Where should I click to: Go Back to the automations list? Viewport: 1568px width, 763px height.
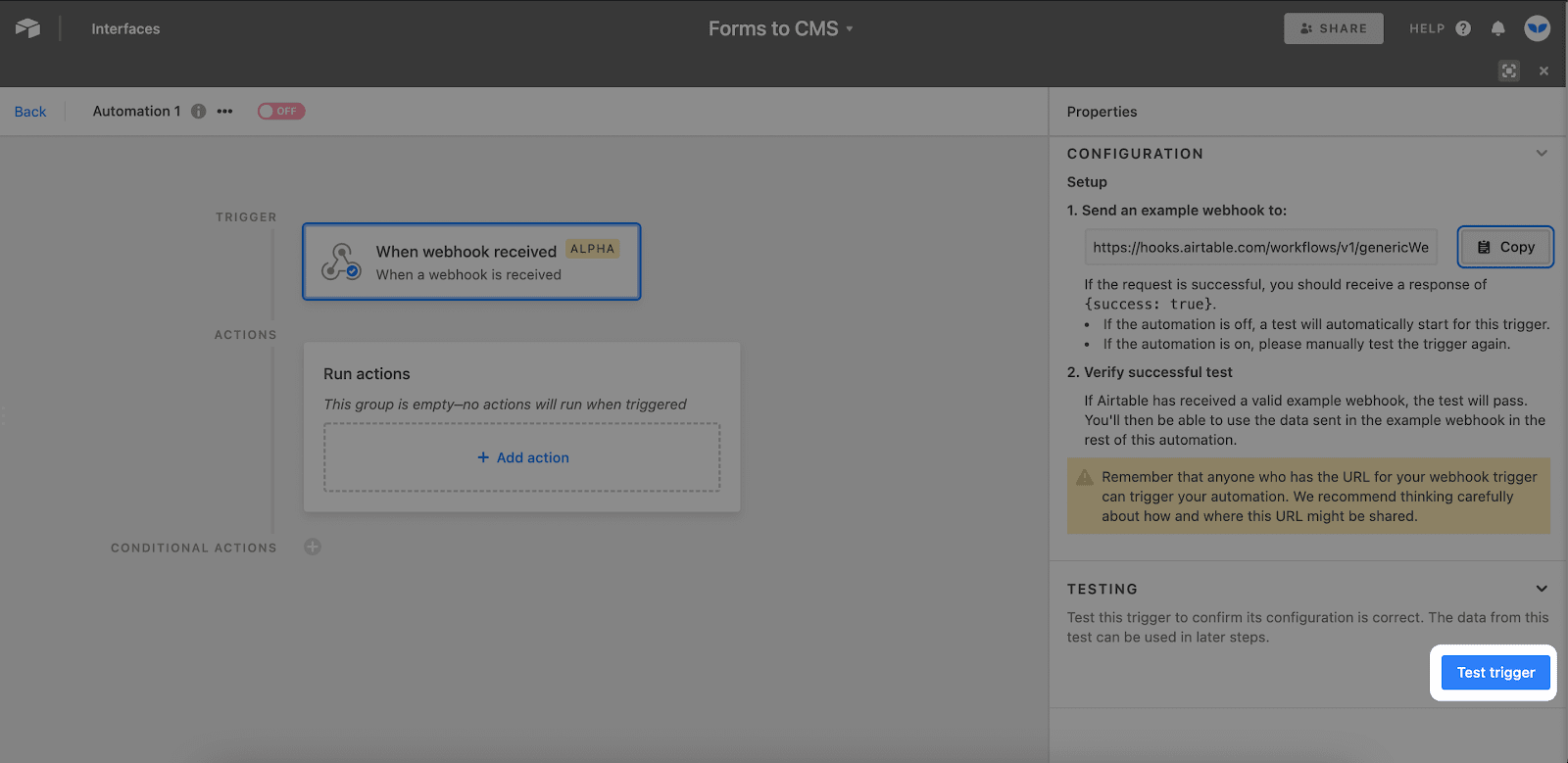tap(30, 112)
